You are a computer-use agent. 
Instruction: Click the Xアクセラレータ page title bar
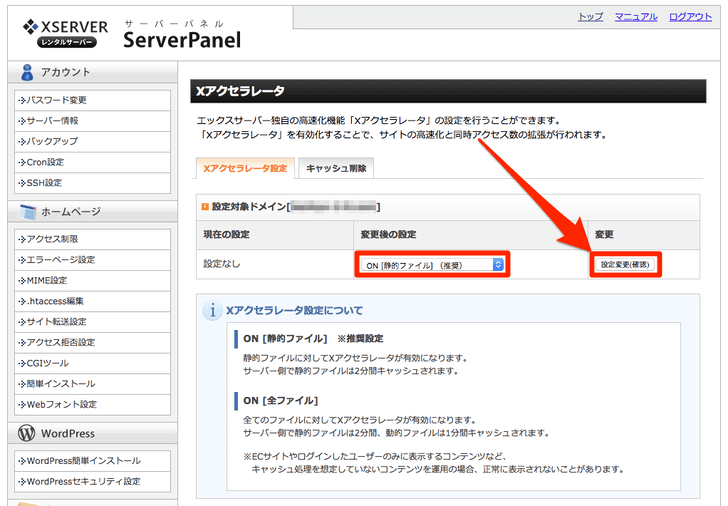tap(448, 91)
